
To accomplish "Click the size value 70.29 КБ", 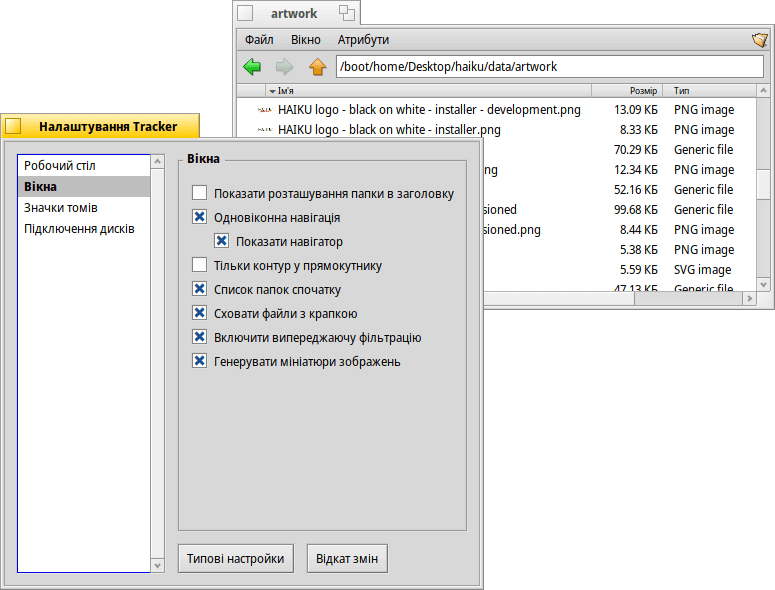I will coord(636,150).
